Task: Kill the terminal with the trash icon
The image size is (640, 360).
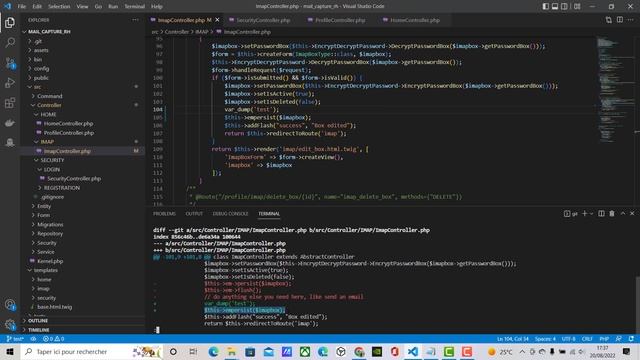Action: (x=612, y=213)
